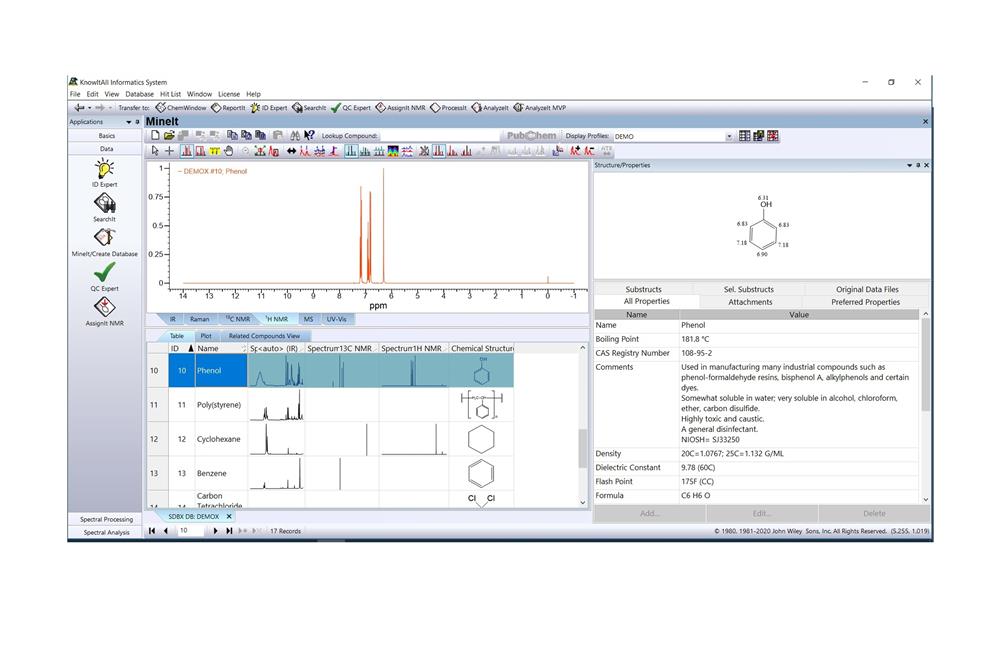The width and height of the screenshot is (1000, 648).
Task: Click the PubChem lookup button
Action: click(x=530, y=136)
